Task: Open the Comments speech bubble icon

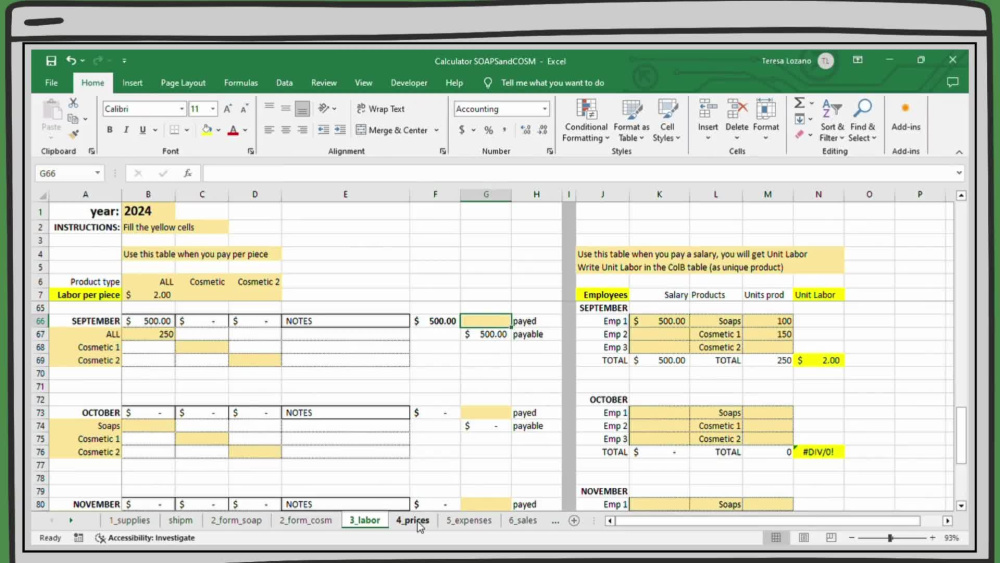Action: [x=952, y=82]
